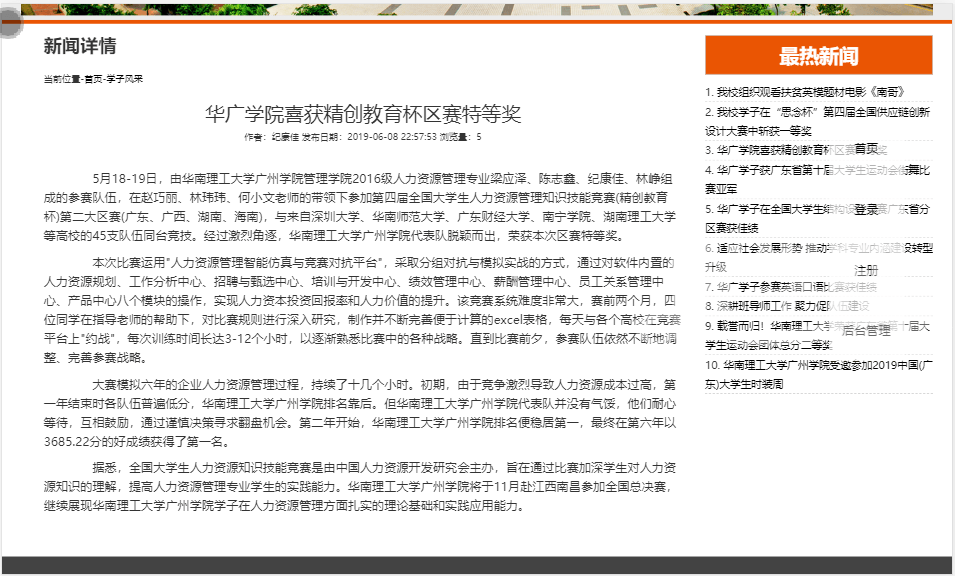The image size is (955, 576).
Task: Click the 新闻详情 page heading
Action: pos(80,46)
